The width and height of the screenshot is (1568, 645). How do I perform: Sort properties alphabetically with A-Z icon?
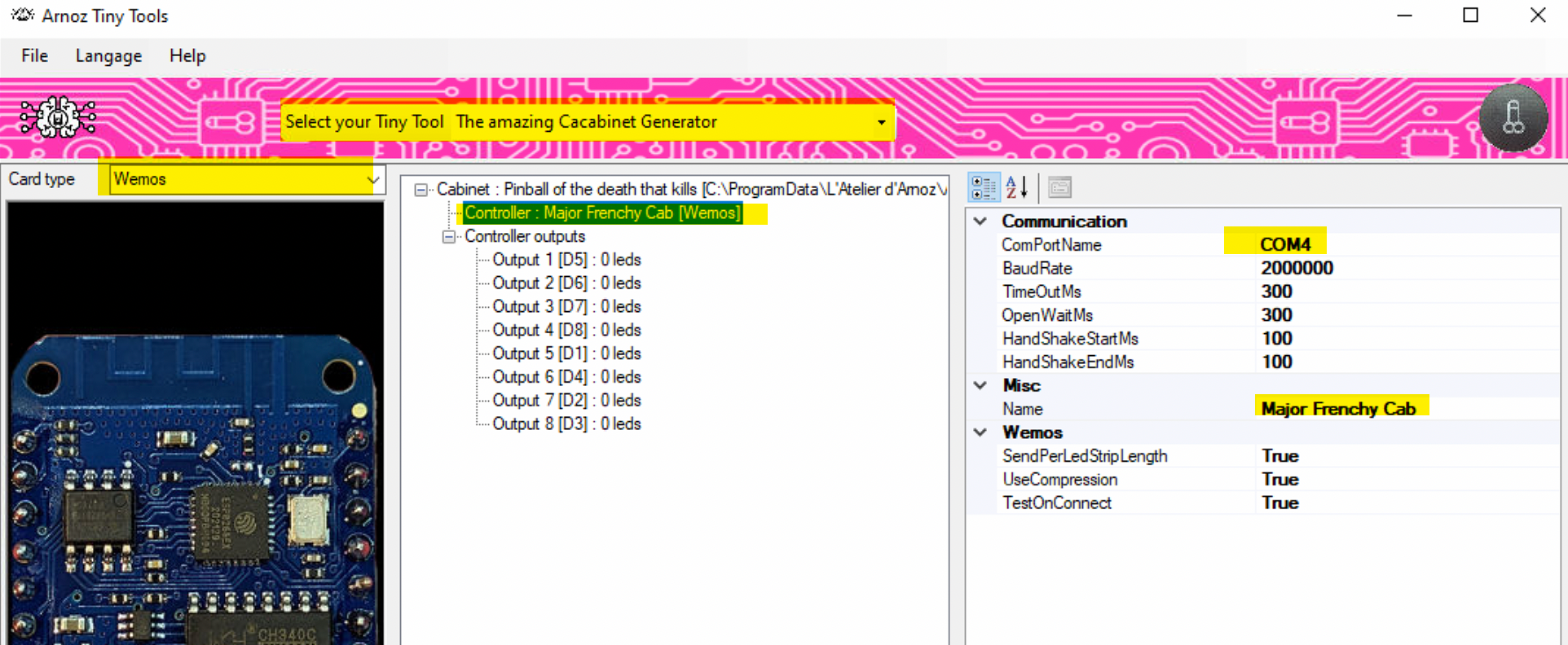[1017, 187]
